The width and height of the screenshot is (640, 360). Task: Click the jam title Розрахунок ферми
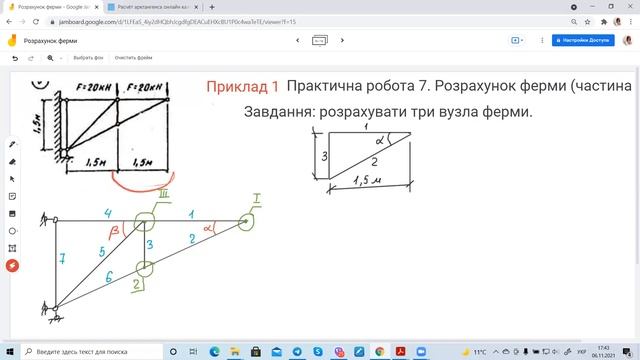50,41
